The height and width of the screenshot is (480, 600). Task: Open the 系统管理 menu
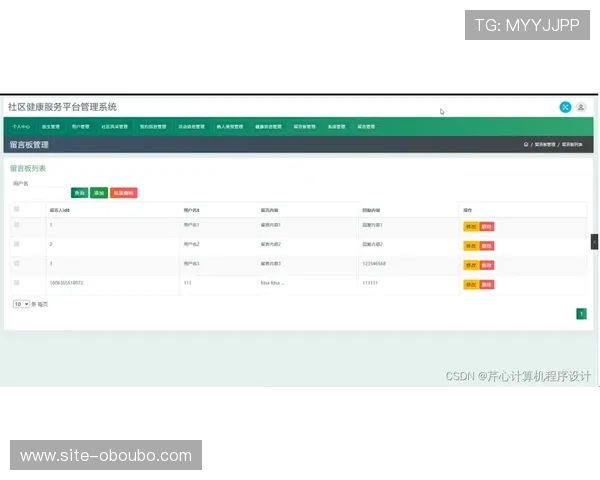(x=336, y=127)
